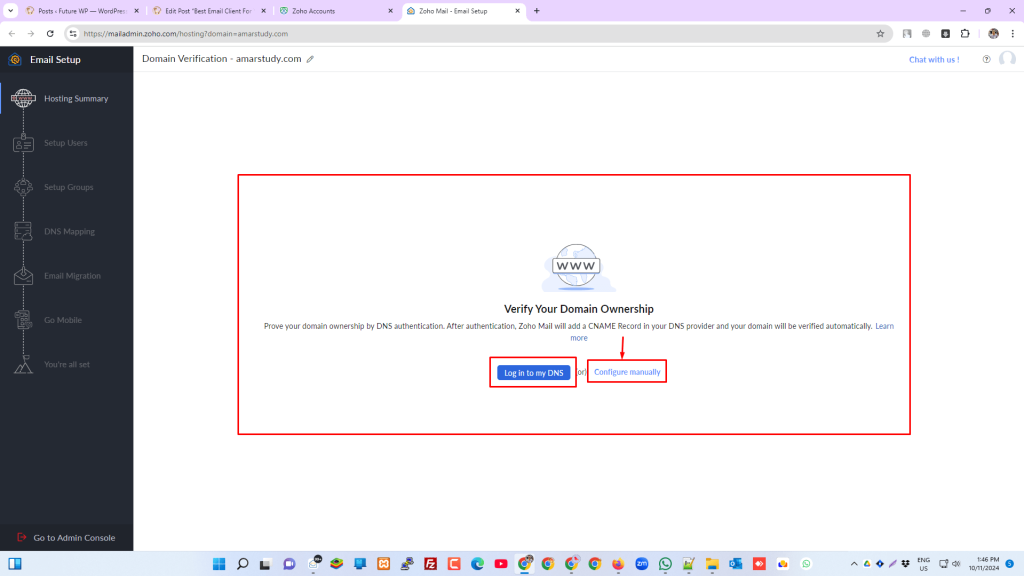Open XAMPP from the taskbar
Viewport: 1024px width, 576px height.
(383, 564)
